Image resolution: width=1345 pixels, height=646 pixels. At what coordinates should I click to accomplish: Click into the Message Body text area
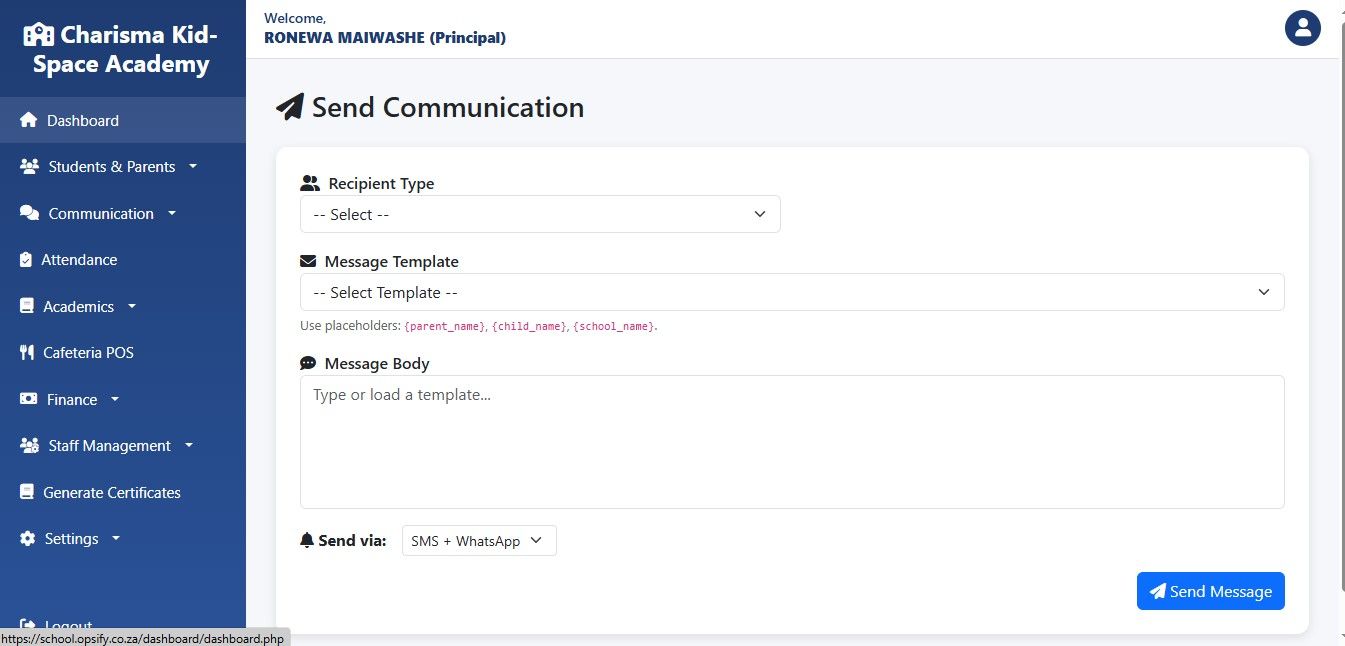[x=791, y=441]
